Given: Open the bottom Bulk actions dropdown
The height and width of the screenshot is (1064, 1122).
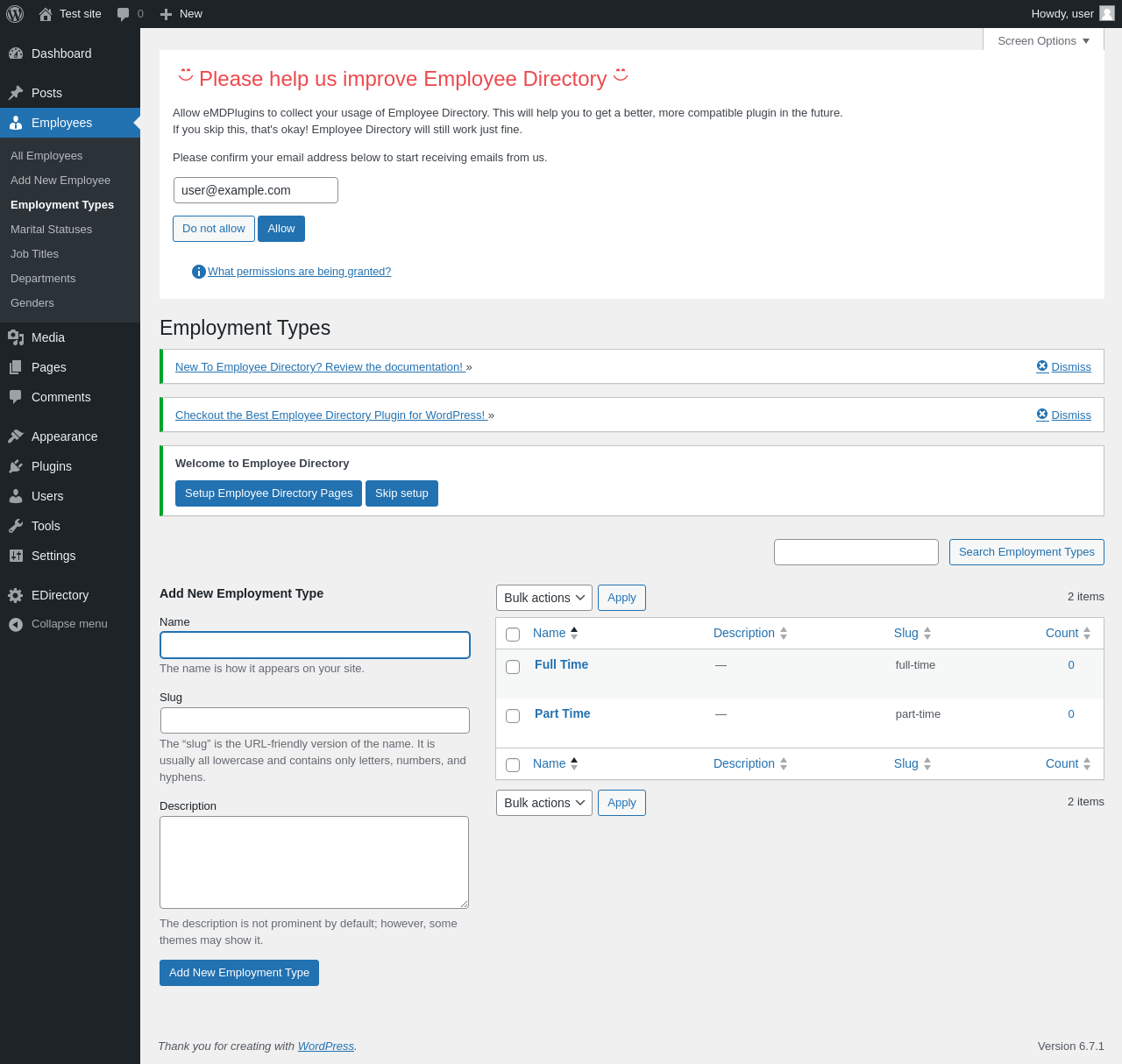Looking at the screenshot, I should coord(544,803).
